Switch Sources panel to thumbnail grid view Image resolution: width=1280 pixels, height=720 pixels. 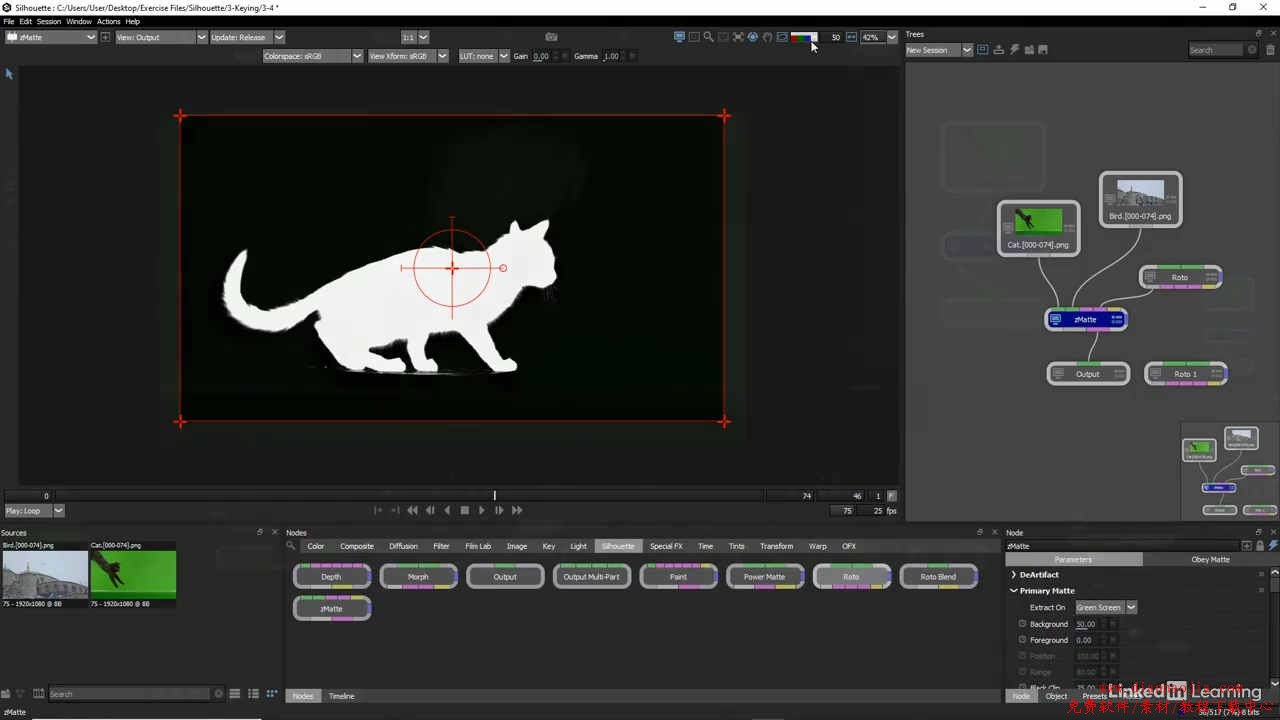[271, 694]
